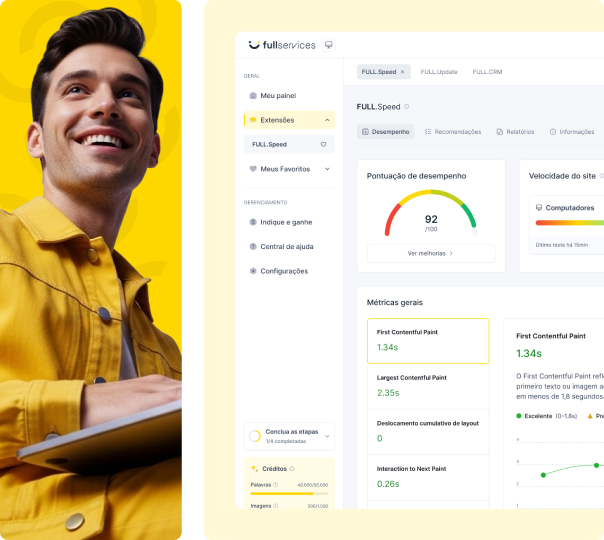Click the fullservices logo
This screenshot has width=604, height=540.
point(281,45)
